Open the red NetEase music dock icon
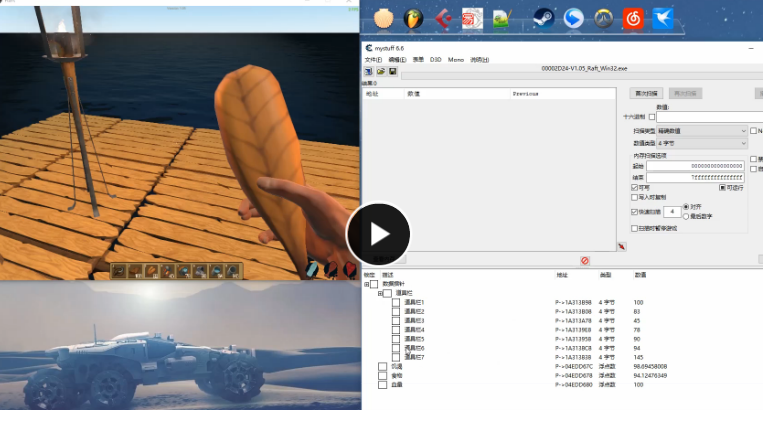Image resolution: width=763 pixels, height=433 pixels. [633, 19]
